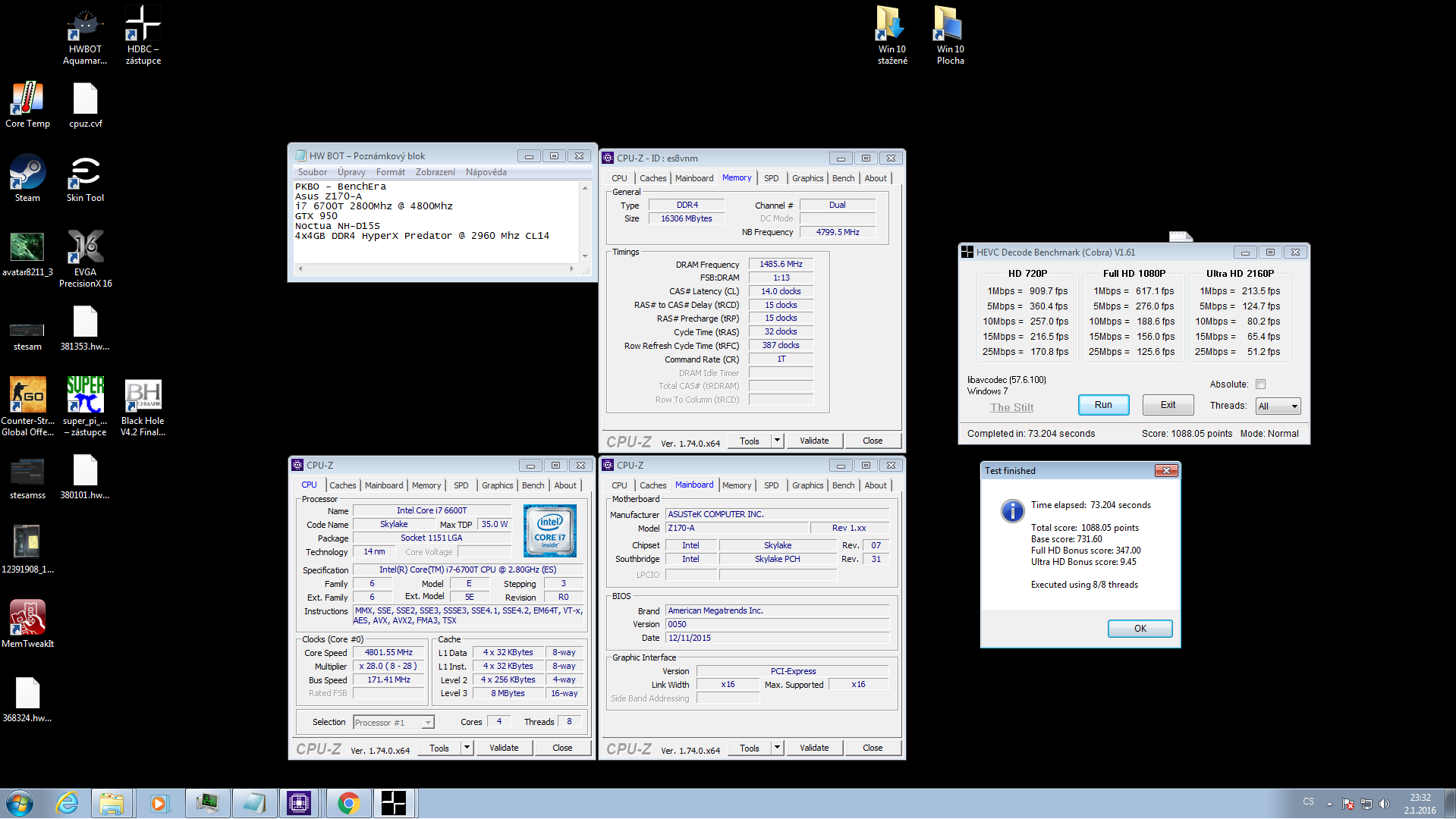Viewport: 1456px width, 819px height.
Task: Click the CS language indicator in taskbar
Action: point(1308,802)
